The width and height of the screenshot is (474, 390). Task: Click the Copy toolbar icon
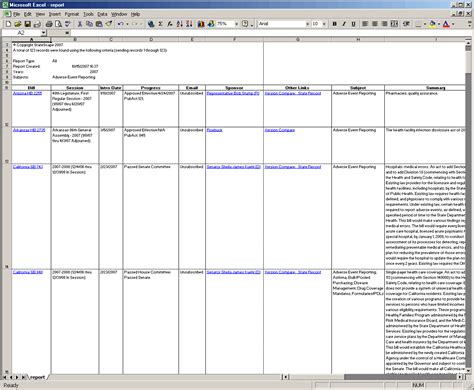coord(89,24)
